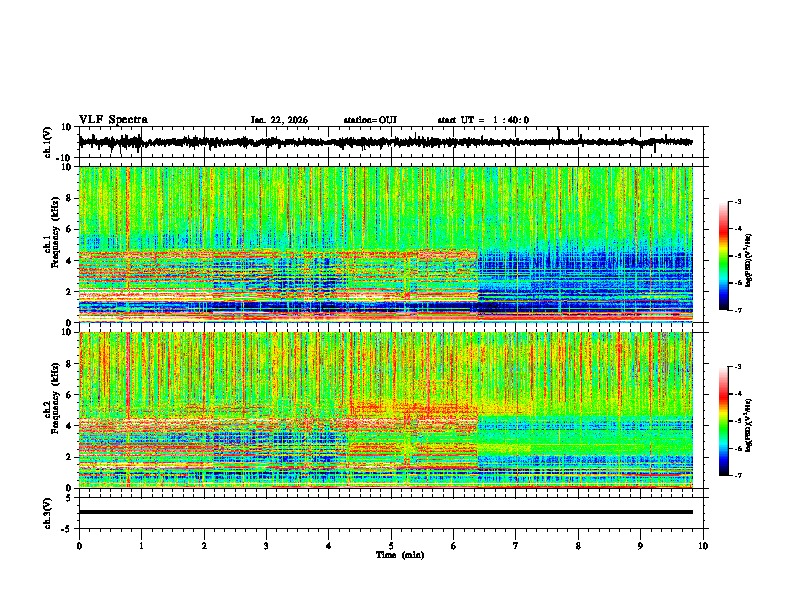
Task: Click the ch.2 spectrogram frequency tick "8"
Action: point(70,364)
